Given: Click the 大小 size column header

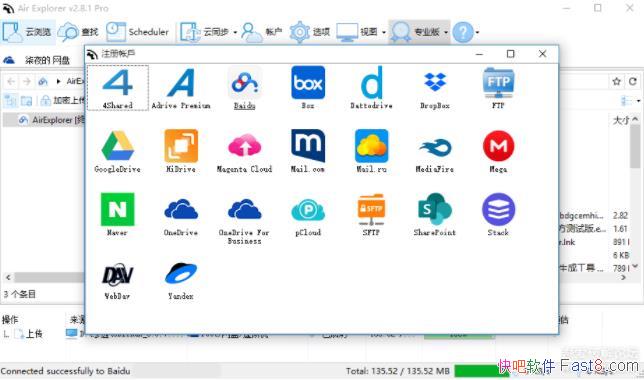Looking at the screenshot, I should (620, 120).
